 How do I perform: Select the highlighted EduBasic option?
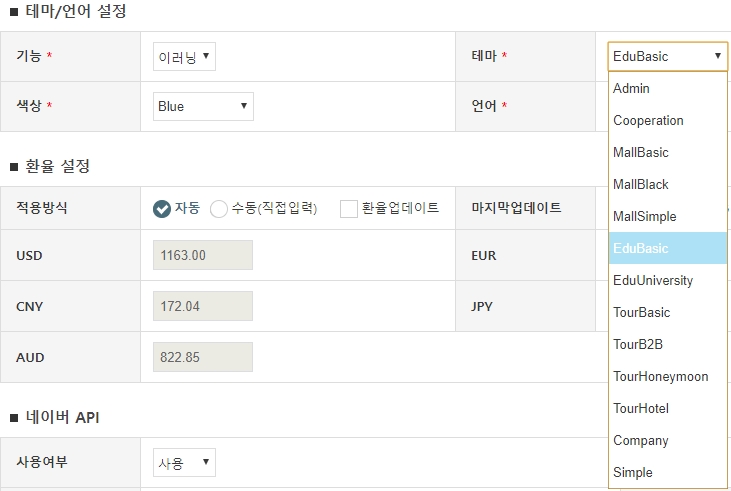coord(668,248)
